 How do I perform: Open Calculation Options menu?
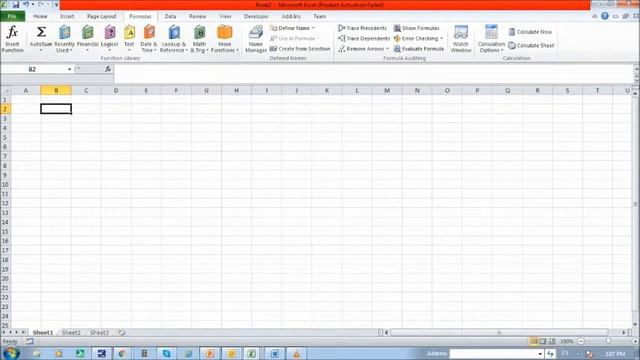491,39
